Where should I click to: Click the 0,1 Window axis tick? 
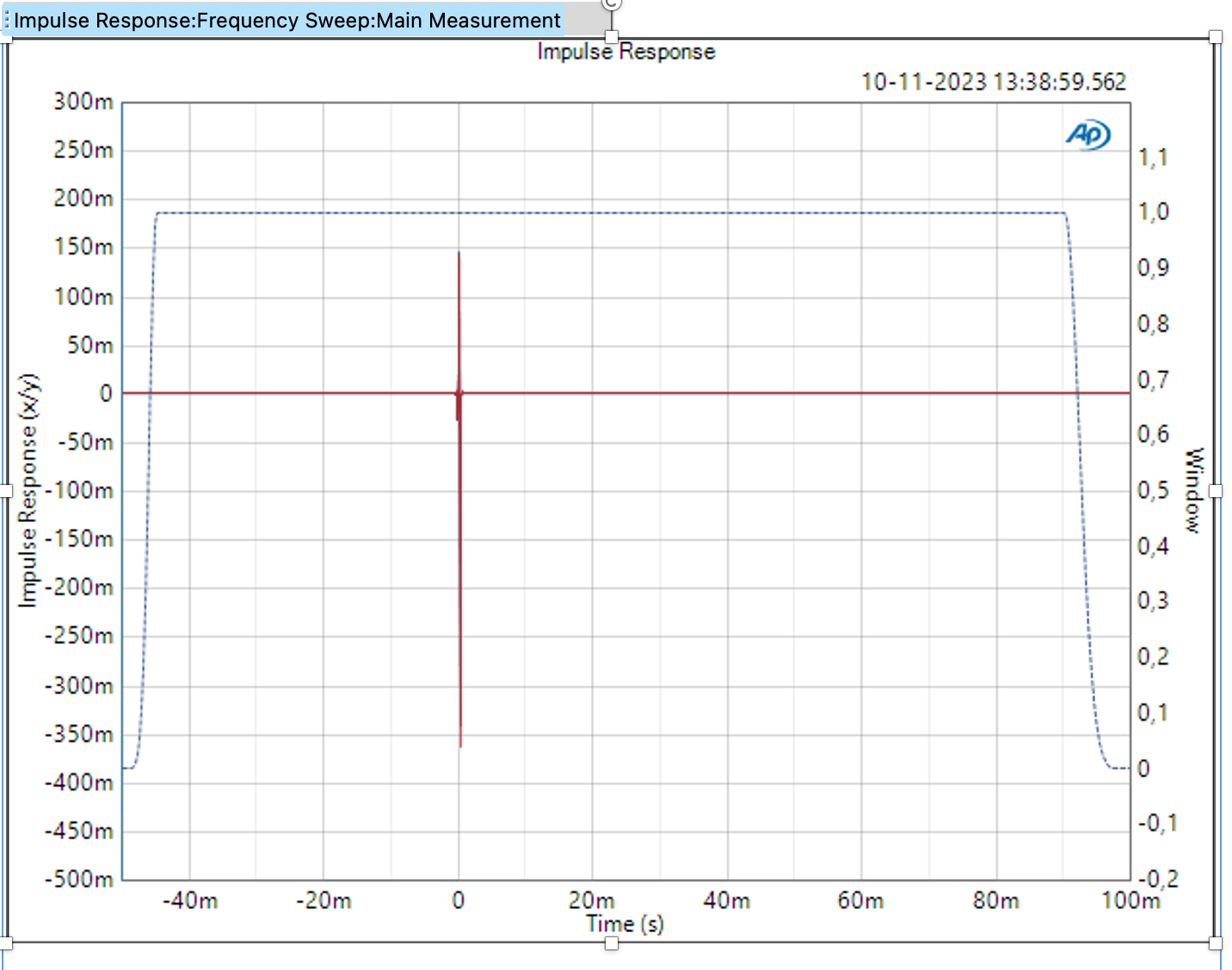pos(1153,712)
